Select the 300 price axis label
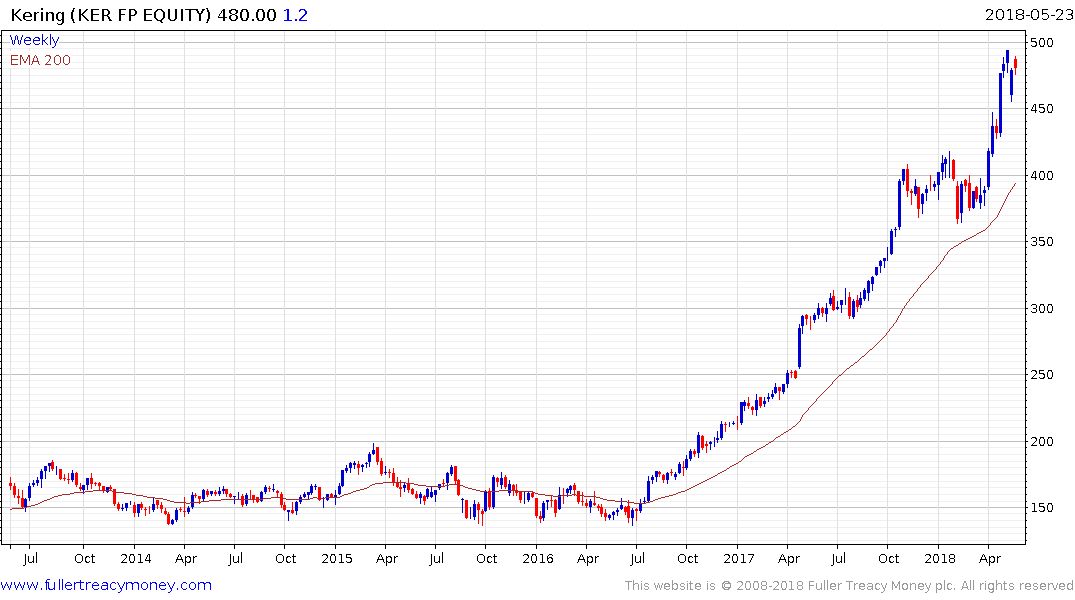1075x600 pixels. point(1041,309)
